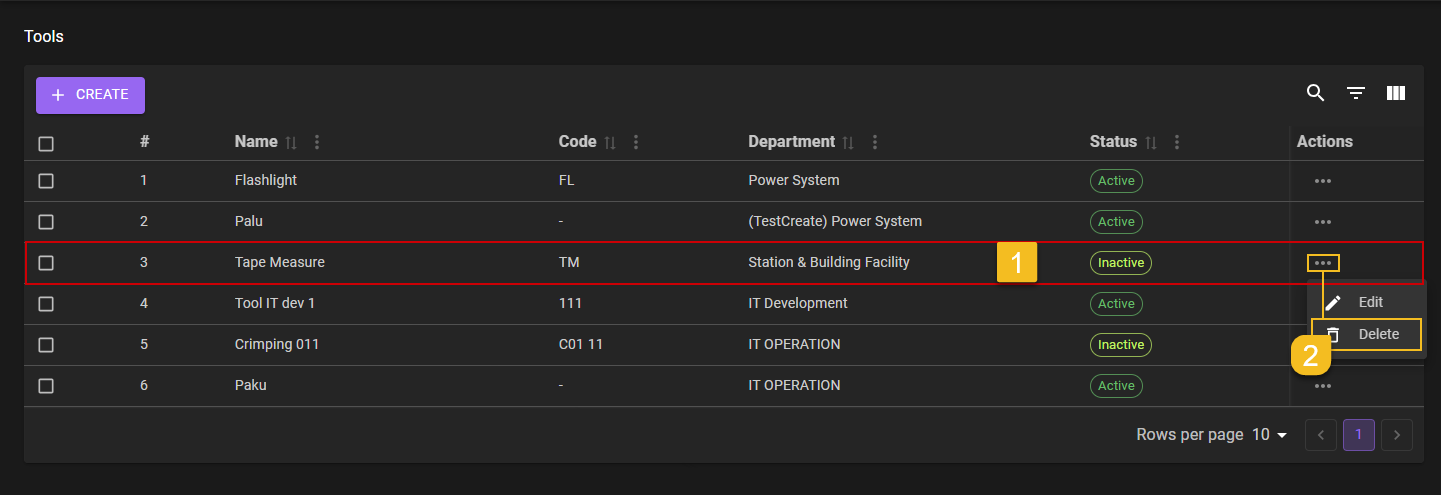The height and width of the screenshot is (495, 1441).
Task: Open the column visibility icon
Action: [1396, 93]
